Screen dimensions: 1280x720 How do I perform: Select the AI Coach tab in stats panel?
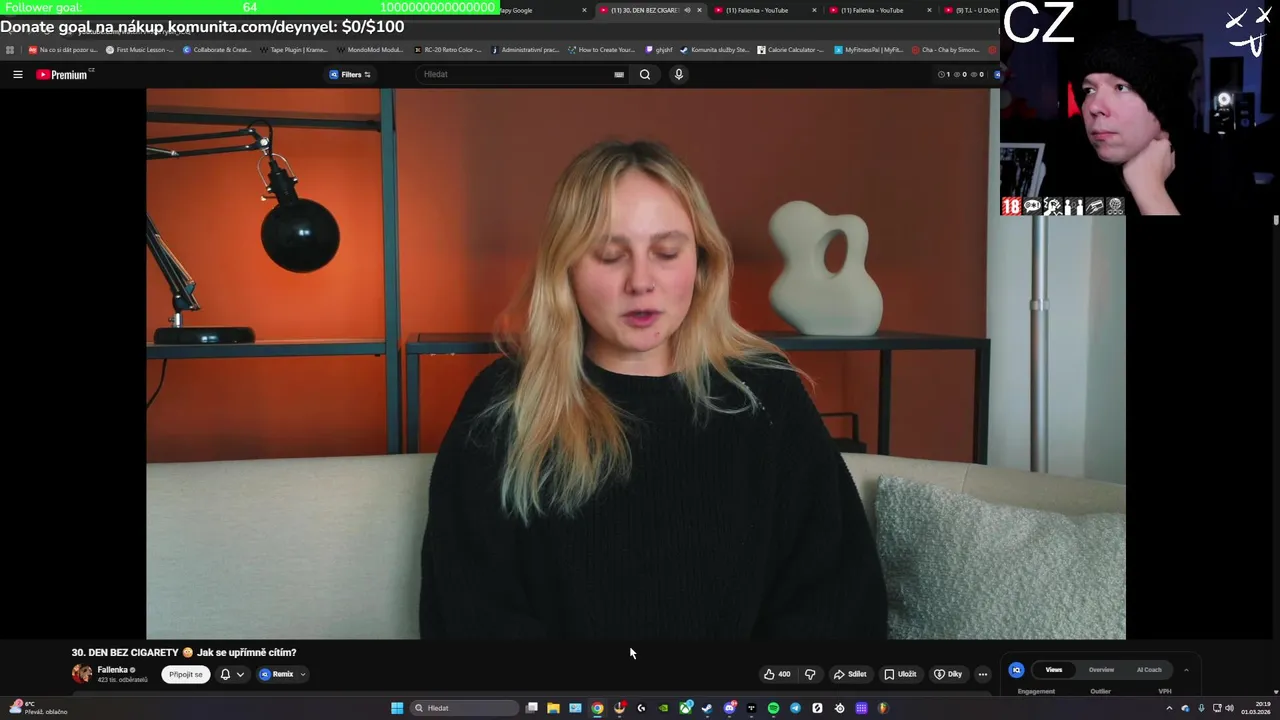[x=1149, y=670]
